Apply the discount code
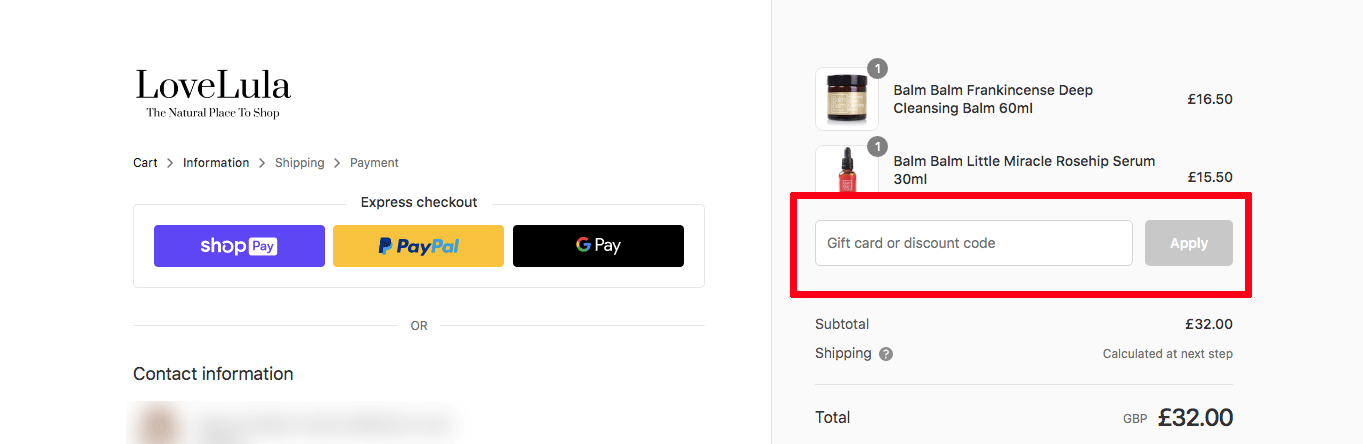Screen dimensions: 1363x444 pyautogui.click(x=1189, y=243)
